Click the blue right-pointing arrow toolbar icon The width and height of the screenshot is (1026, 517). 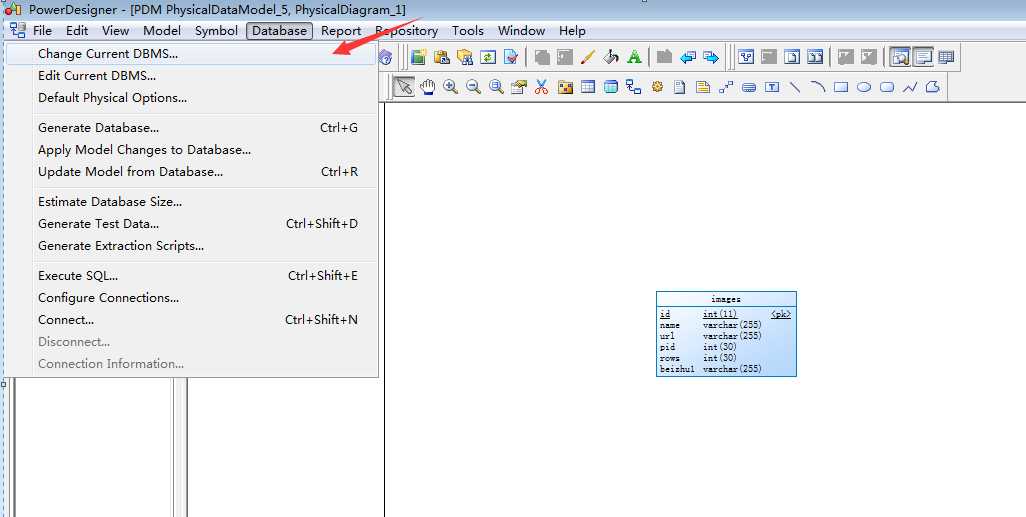[x=711, y=57]
